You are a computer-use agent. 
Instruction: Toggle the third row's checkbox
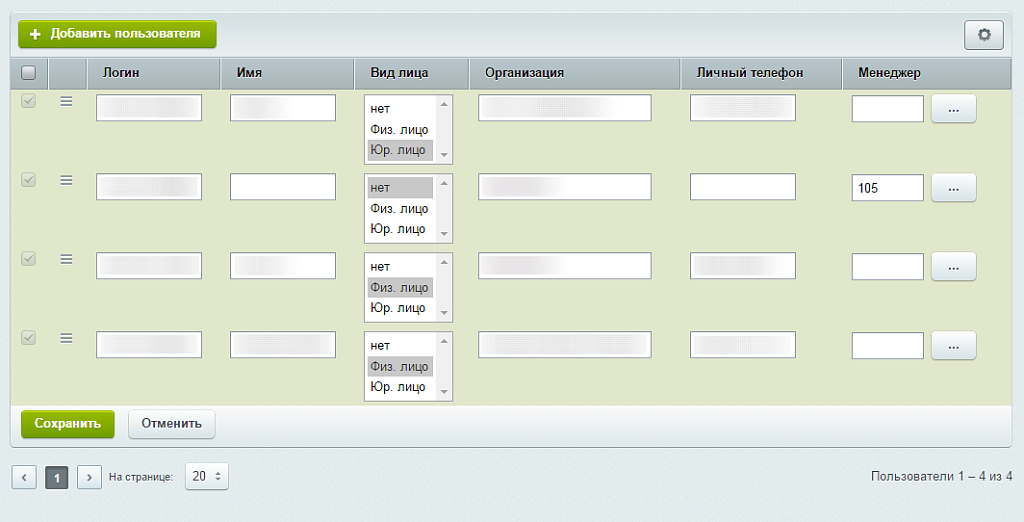pos(28,259)
